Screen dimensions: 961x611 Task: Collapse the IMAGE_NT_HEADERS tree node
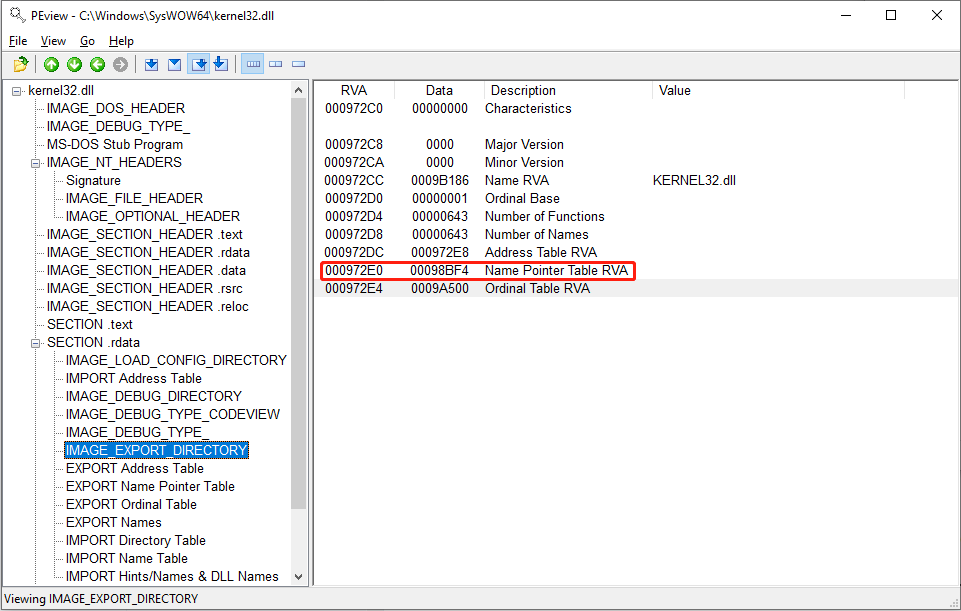(x=36, y=163)
